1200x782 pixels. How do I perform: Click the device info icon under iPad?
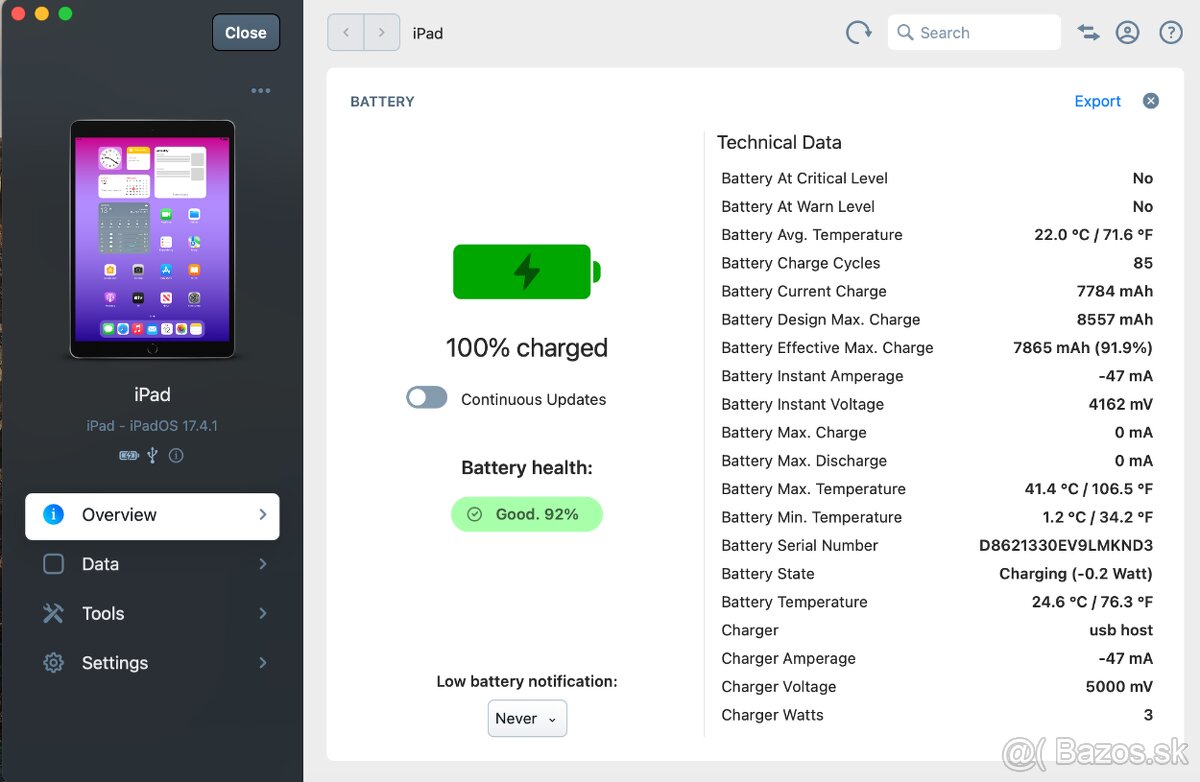coord(176,456)
